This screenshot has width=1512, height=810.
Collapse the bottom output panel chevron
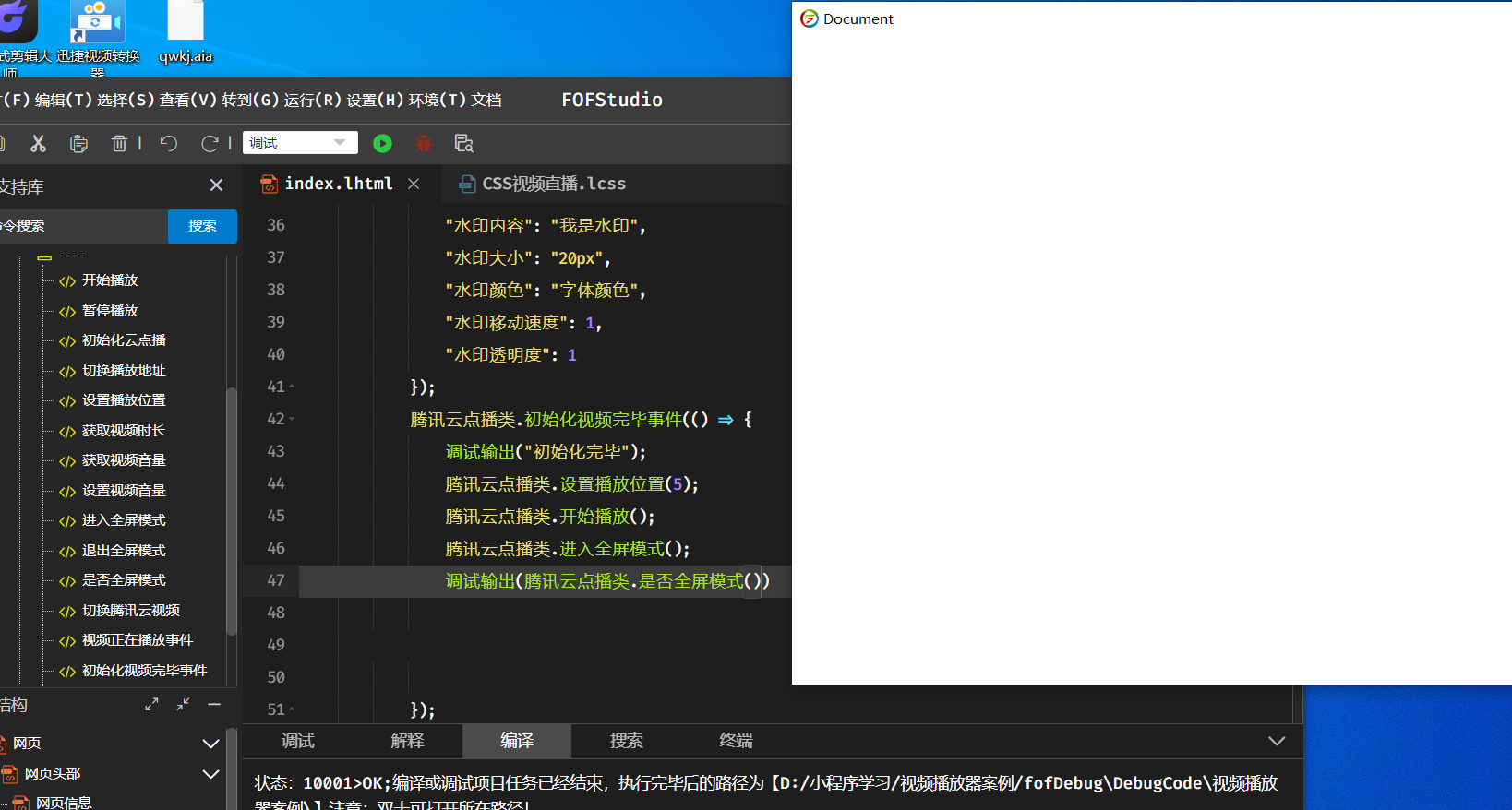(1277, 741)
